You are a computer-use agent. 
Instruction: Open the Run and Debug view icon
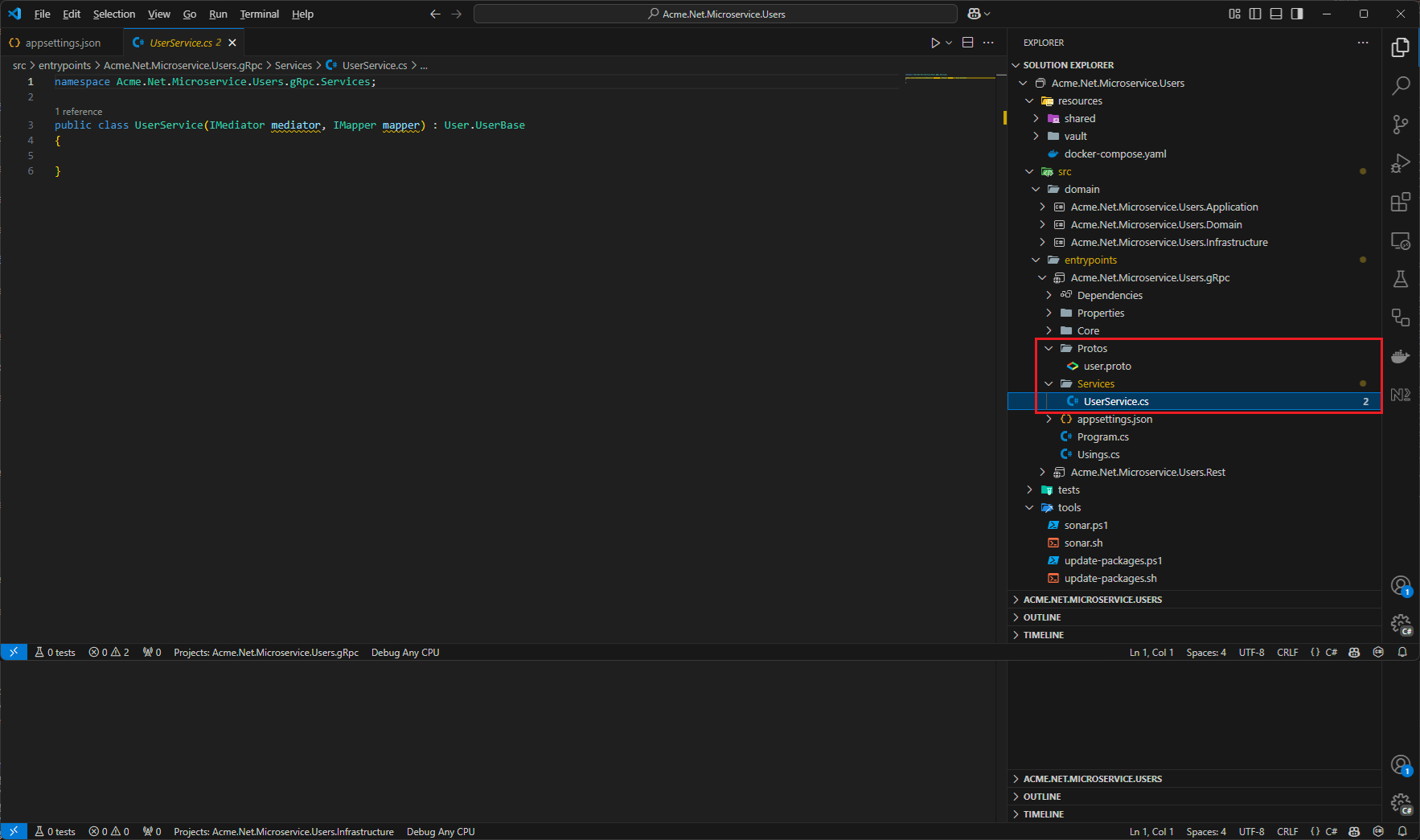(x=1401, y=162)
